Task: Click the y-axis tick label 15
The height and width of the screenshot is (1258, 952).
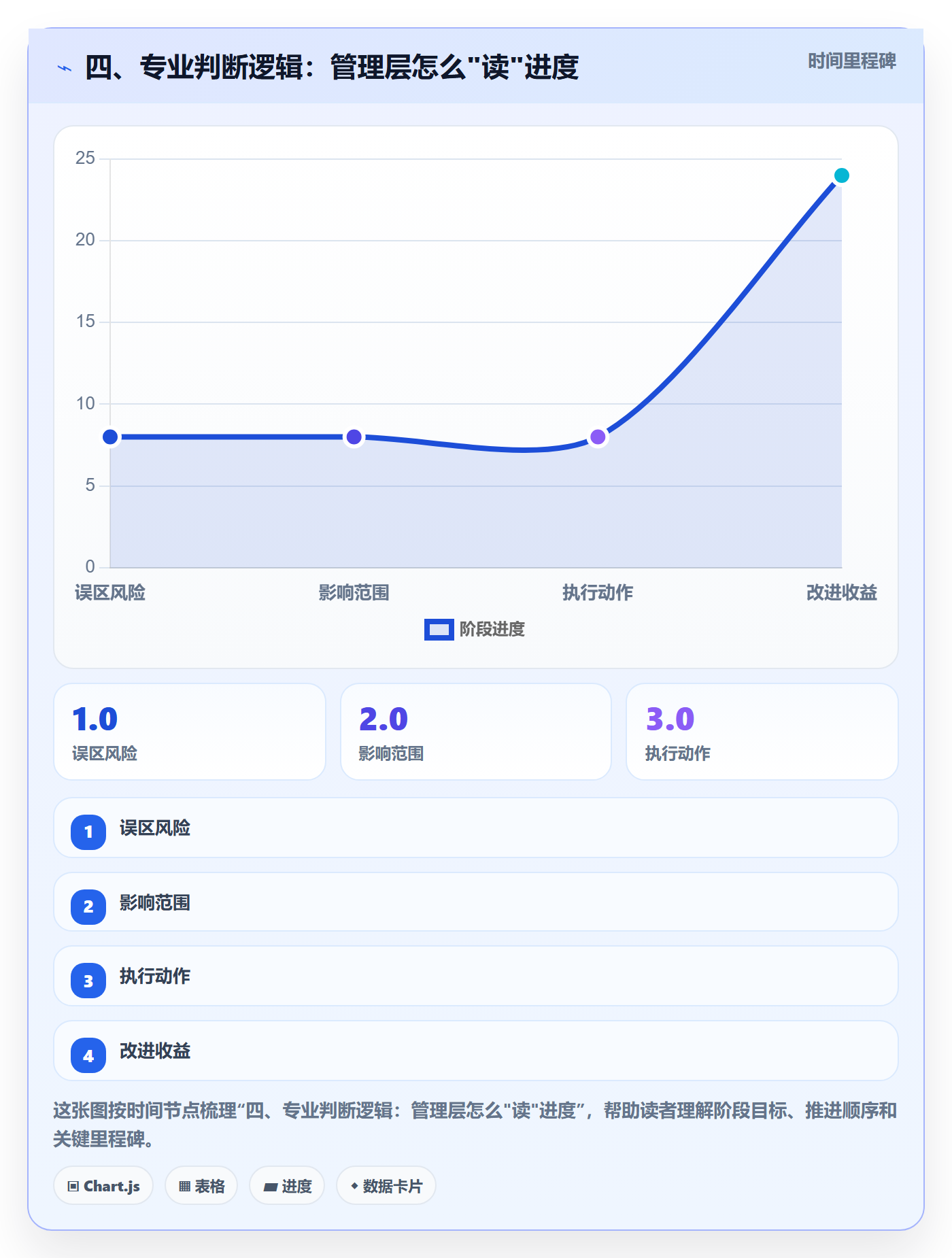Action: tap(85, 322)
